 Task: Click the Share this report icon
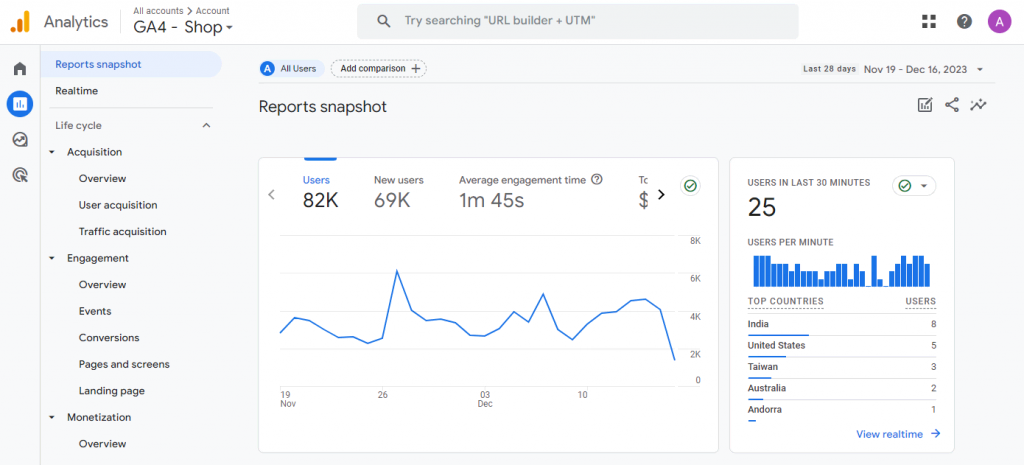pyautogui.click(x=951, y=105)
